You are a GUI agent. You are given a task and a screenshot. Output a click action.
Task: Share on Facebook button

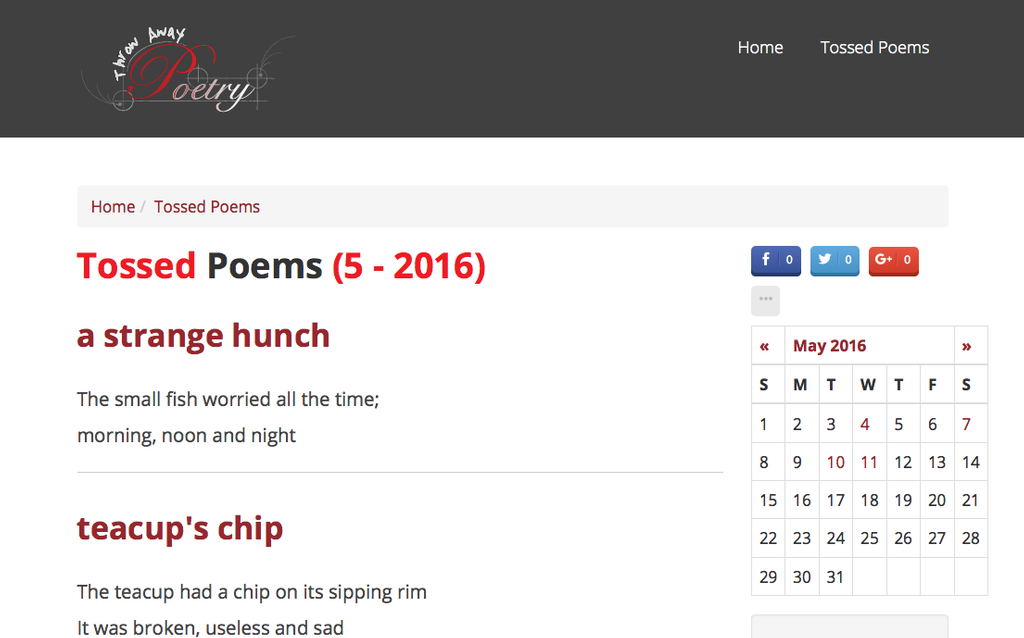[776, 261]
